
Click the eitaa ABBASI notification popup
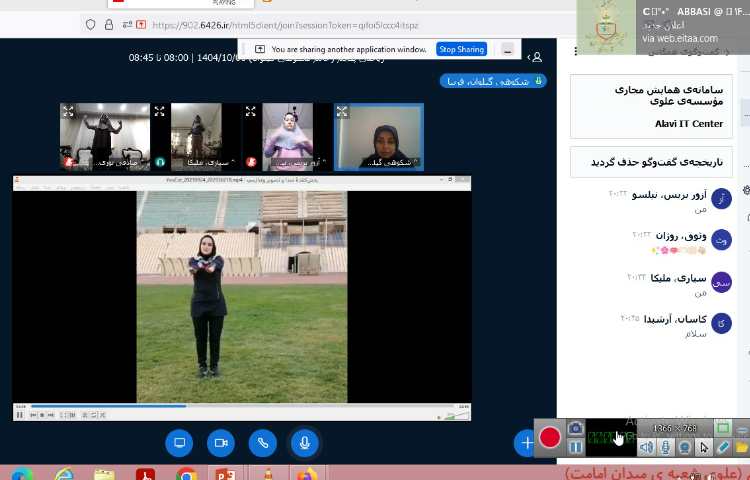663,27
